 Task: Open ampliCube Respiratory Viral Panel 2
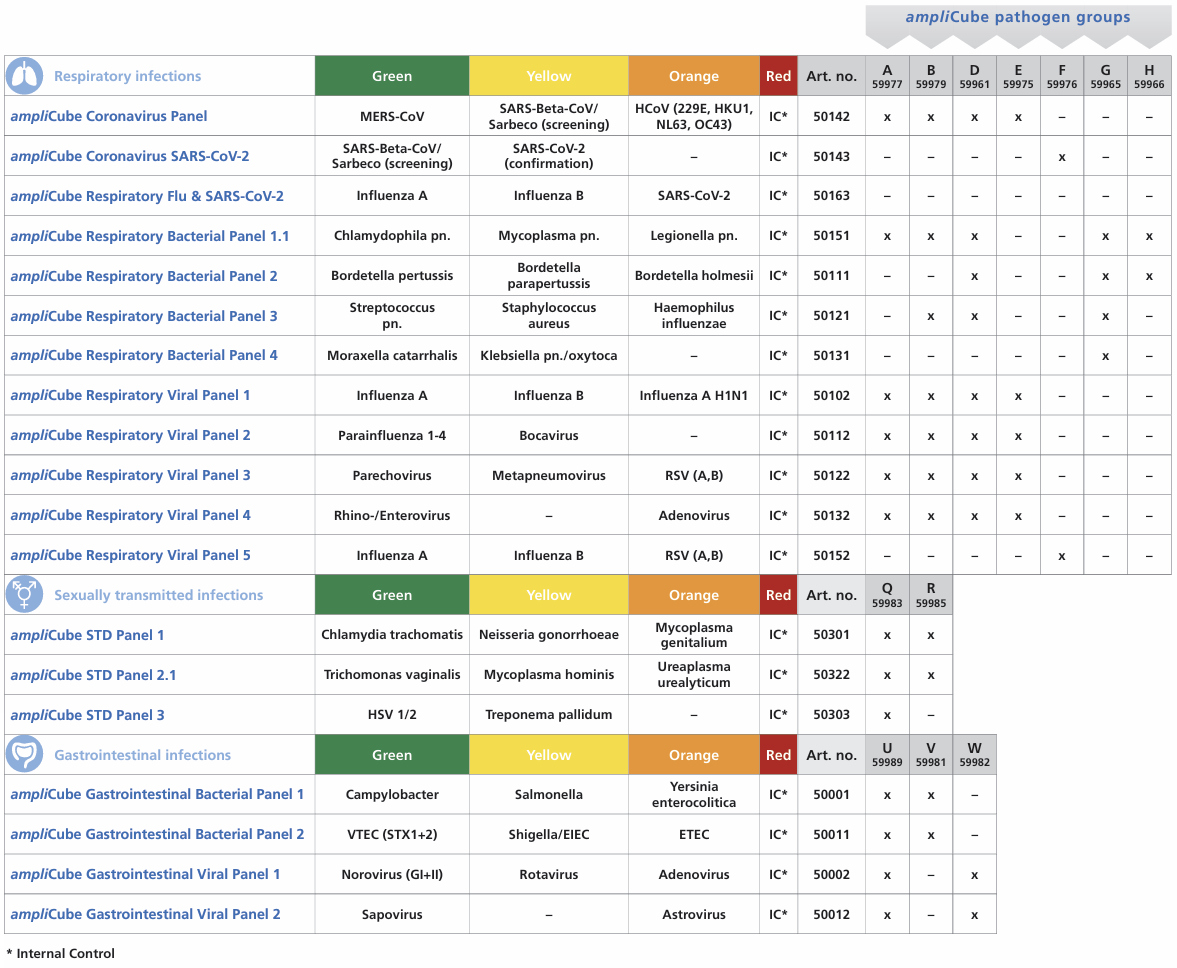[x=130, y=435]
